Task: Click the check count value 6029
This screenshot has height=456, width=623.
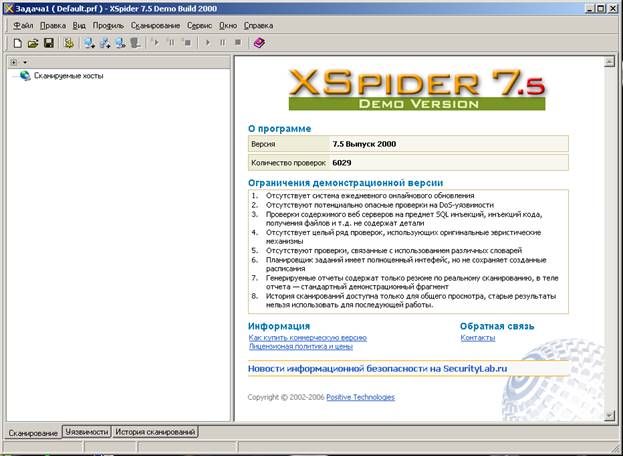Action: (x=342, y=162)
